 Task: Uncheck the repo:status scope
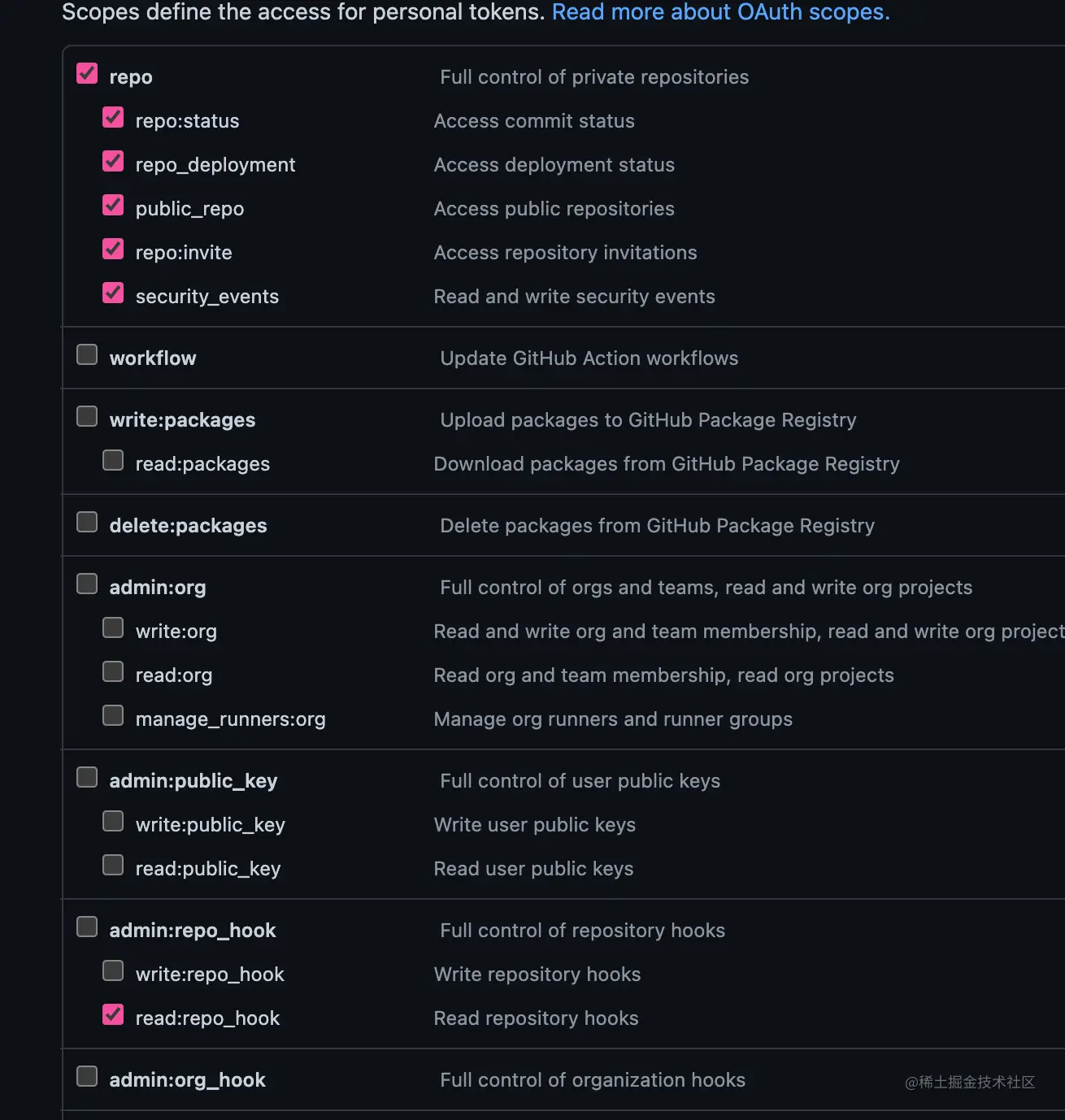click(113, 118)
